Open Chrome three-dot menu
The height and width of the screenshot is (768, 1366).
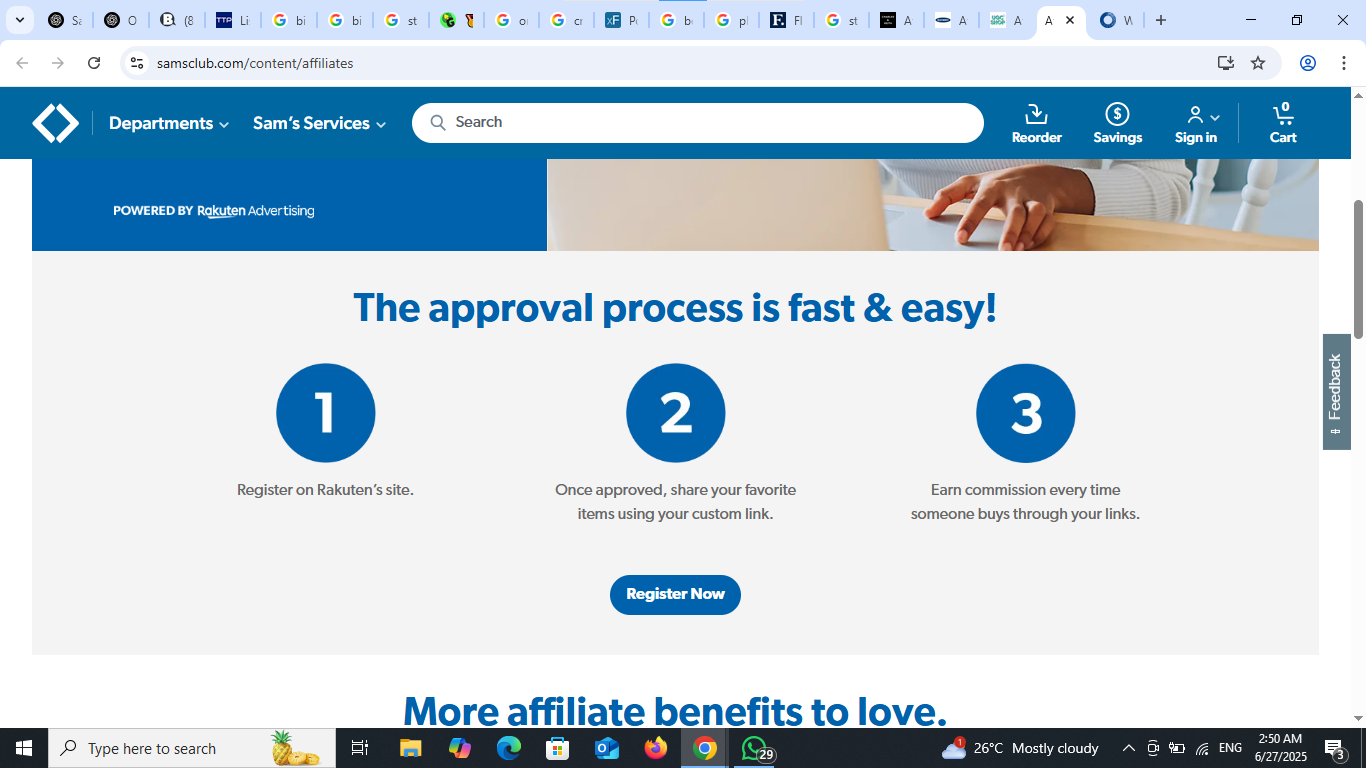[x=1342, y=63]
